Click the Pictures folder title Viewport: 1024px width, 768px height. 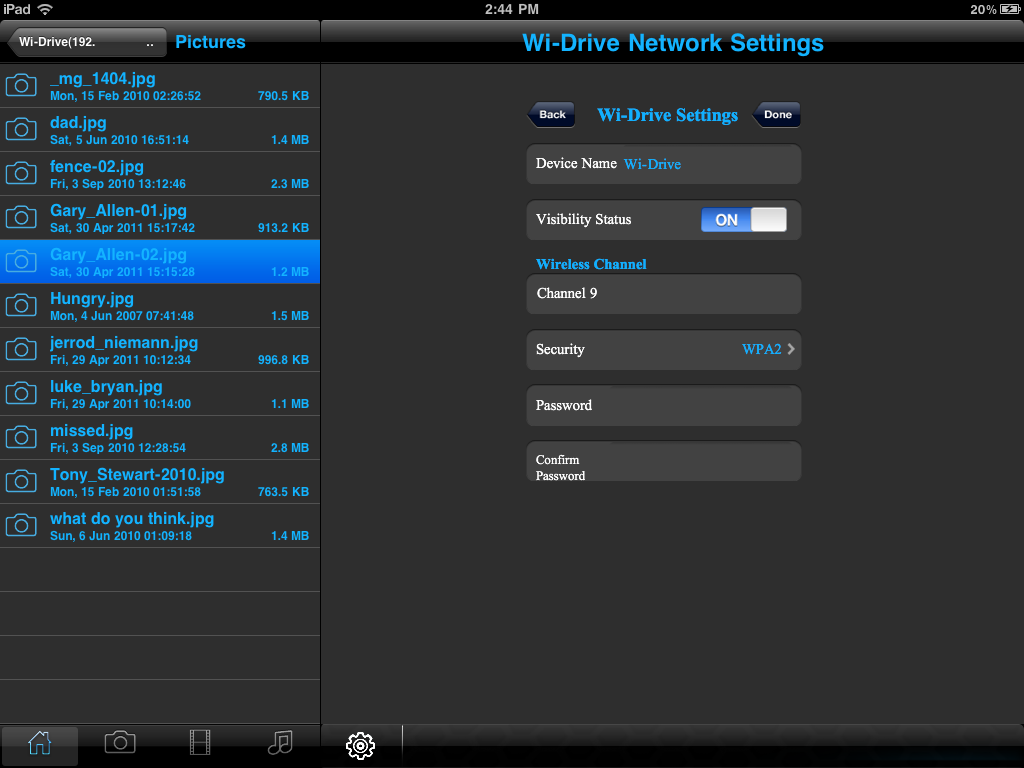click(x=210, y=42)
